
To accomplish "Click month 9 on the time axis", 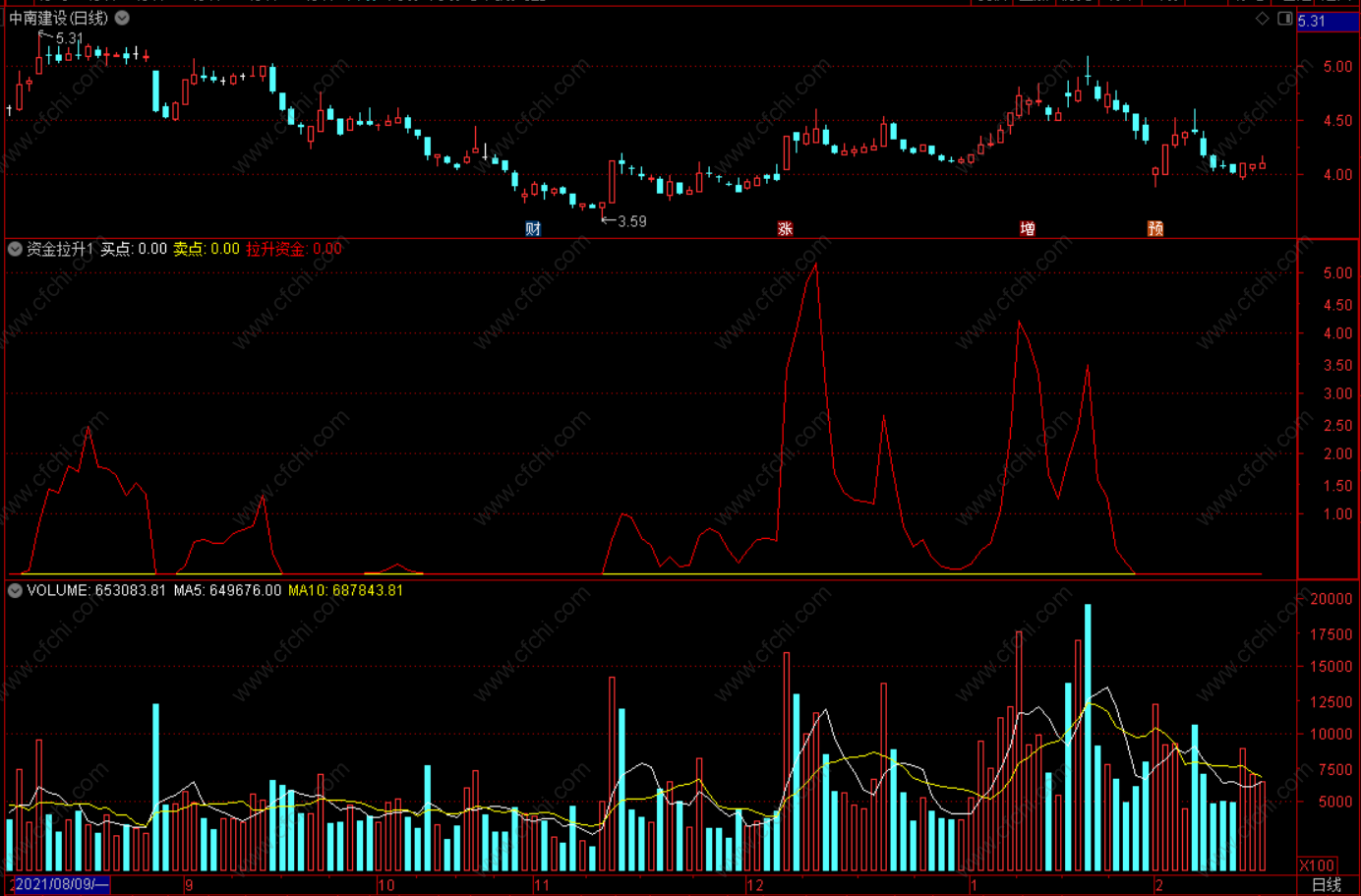I will click(189, 884).
